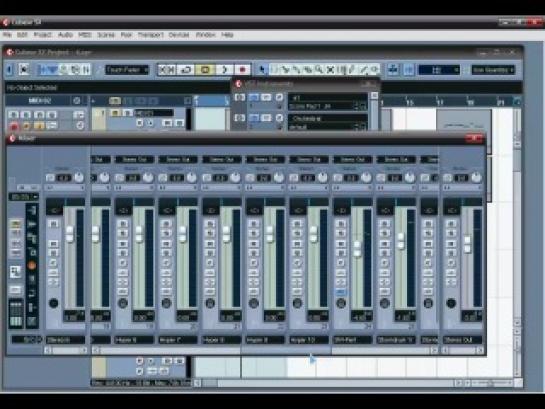Click the Activate Project button at toolbar left
The image size is (545, 409).
9,69
